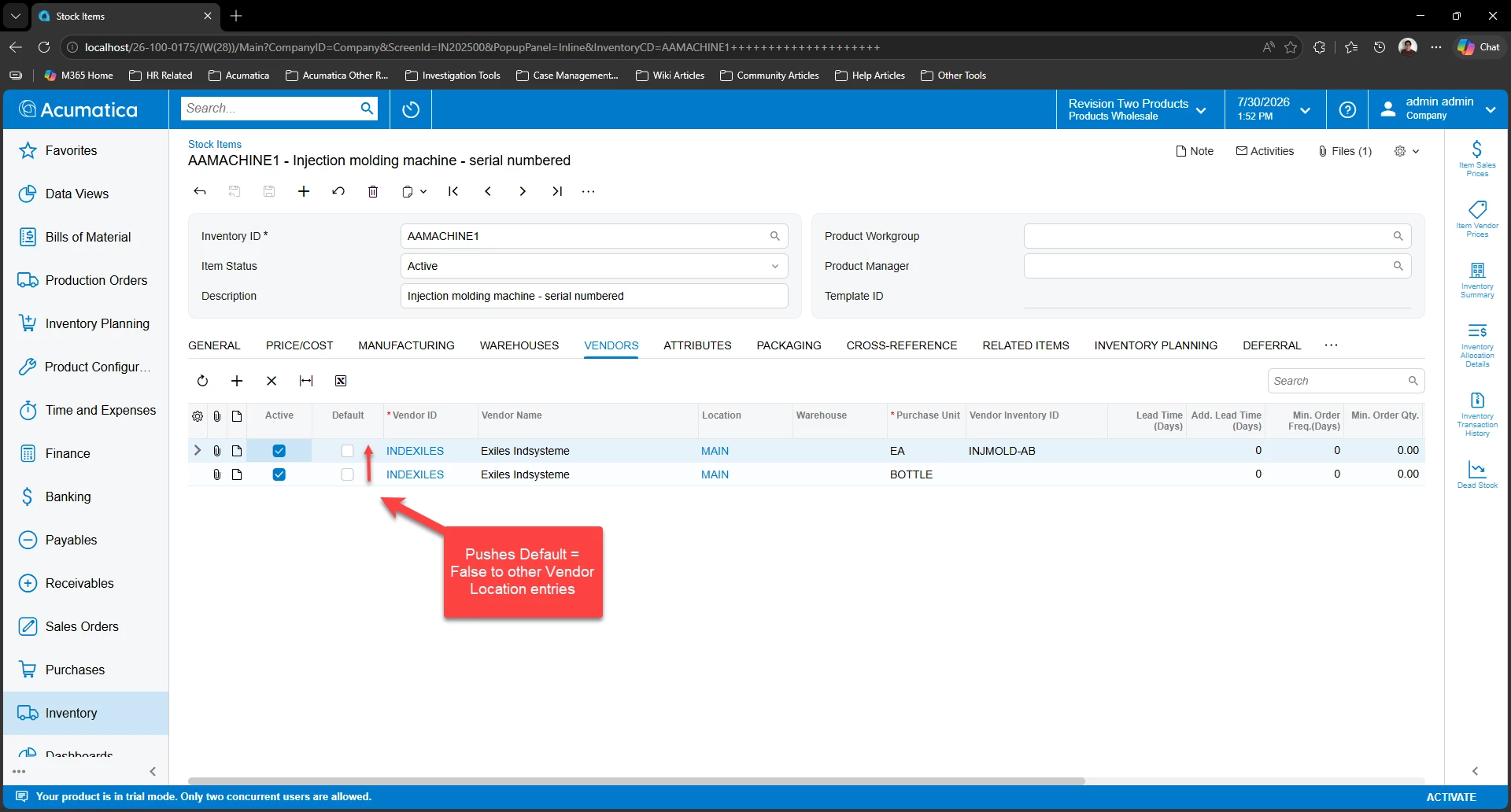This screenshot has height=812, width=1511.
Task: Cancel changes with the undo icon
Action: coord(338,191)
